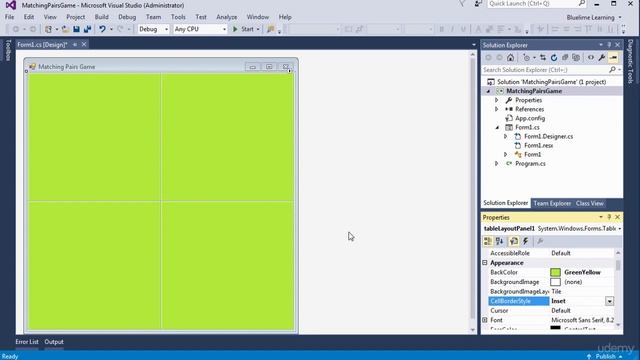
Task: Click the View Code icon in Solution Explorer
Action: pyautogui.click(x=591, y=58)
